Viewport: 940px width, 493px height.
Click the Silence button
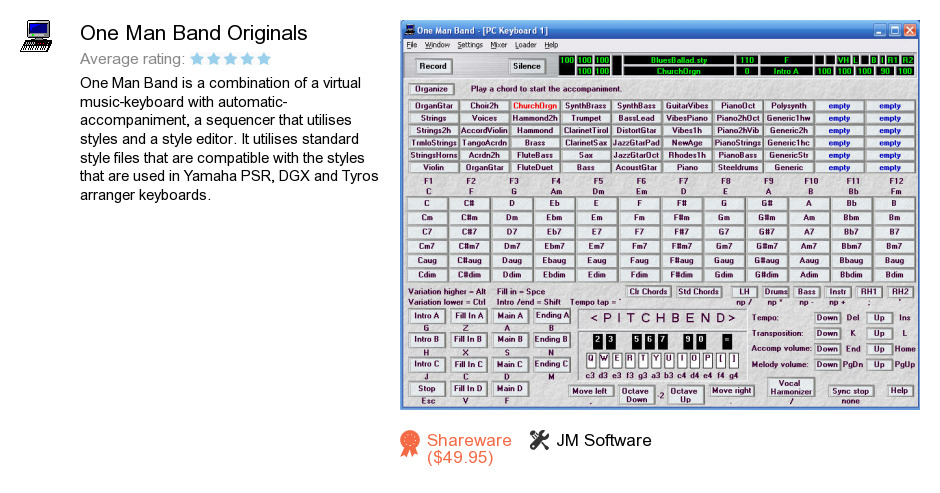526,66
